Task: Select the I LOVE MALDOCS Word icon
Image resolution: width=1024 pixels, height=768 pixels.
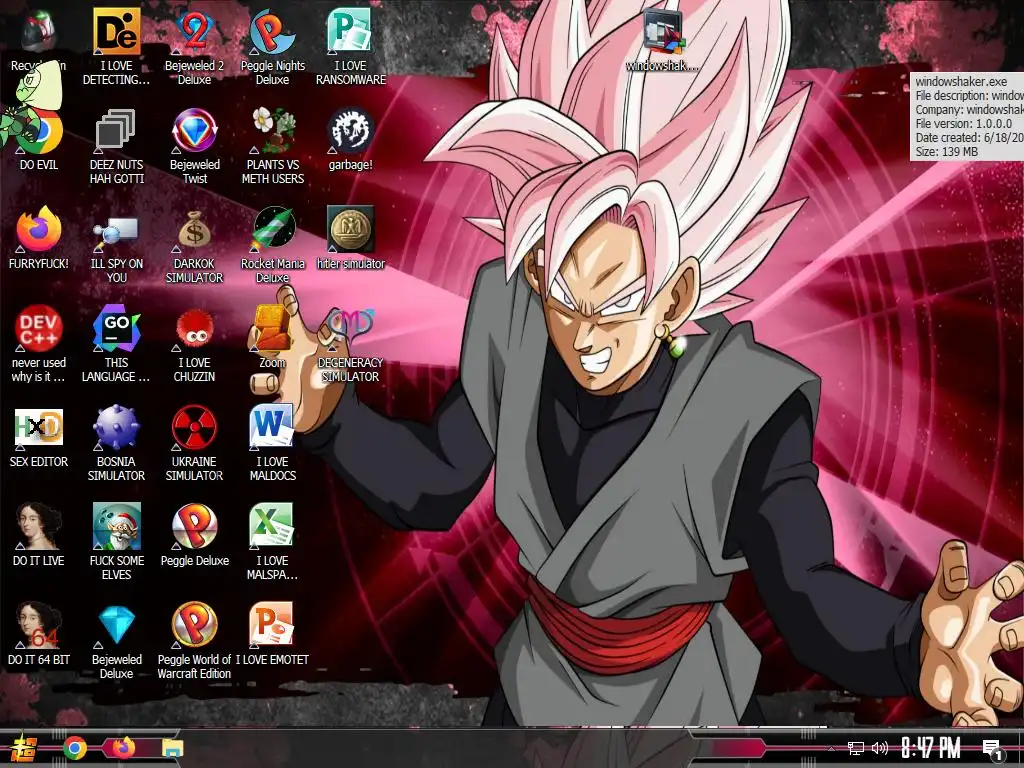Action: [x=272, y=427]
